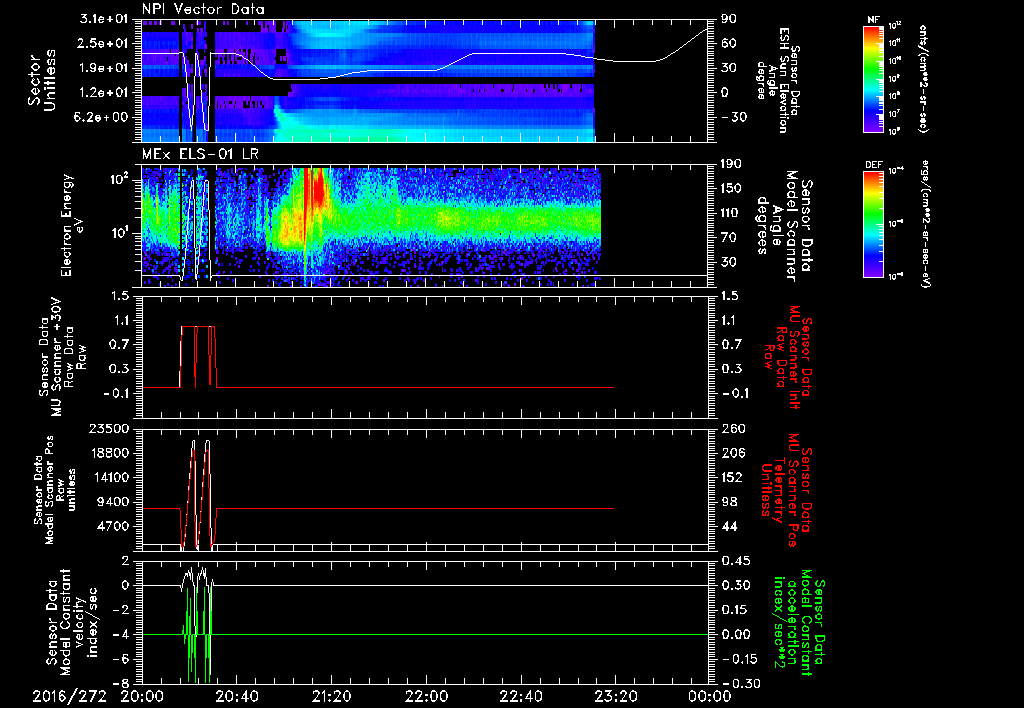Click the 4700 scanner position tick

click(x=113, y=526)
